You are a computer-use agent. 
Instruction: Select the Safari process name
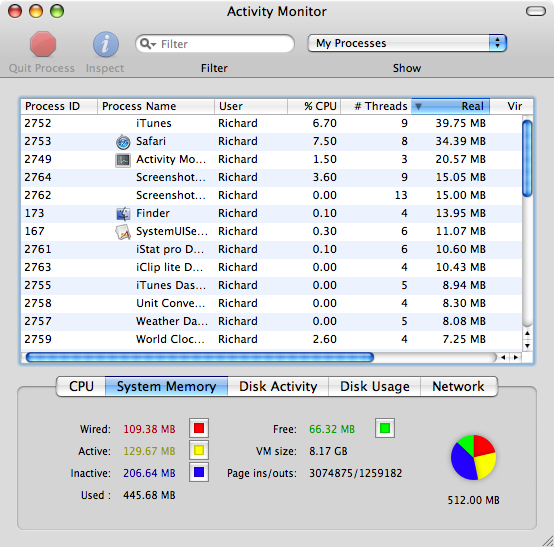[x=151, y=141]
